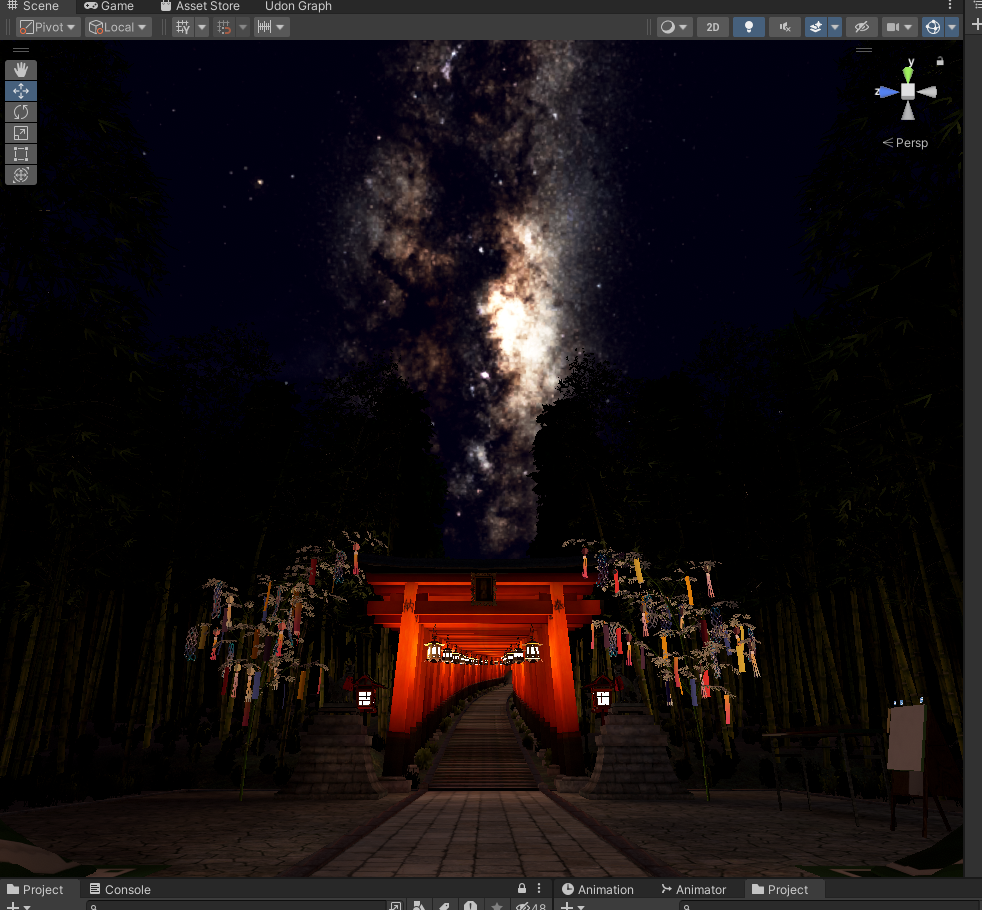This screenshot has height=910, width=982.
Task: Open grid snapping options arrow
Action: click(243, 27)
